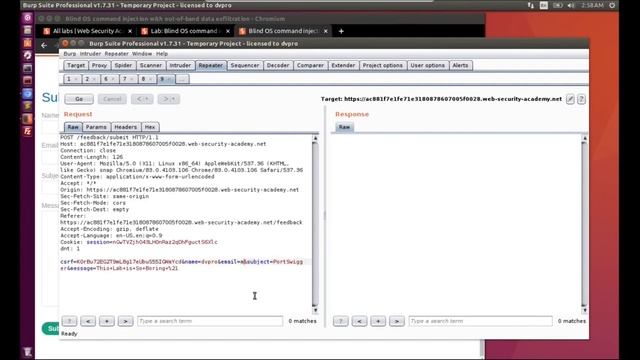Image resolution: width=640 pixels, height=360 pixels.
Task: Open the User options tab
Action: pyautogui.click(x=427, y=65)
